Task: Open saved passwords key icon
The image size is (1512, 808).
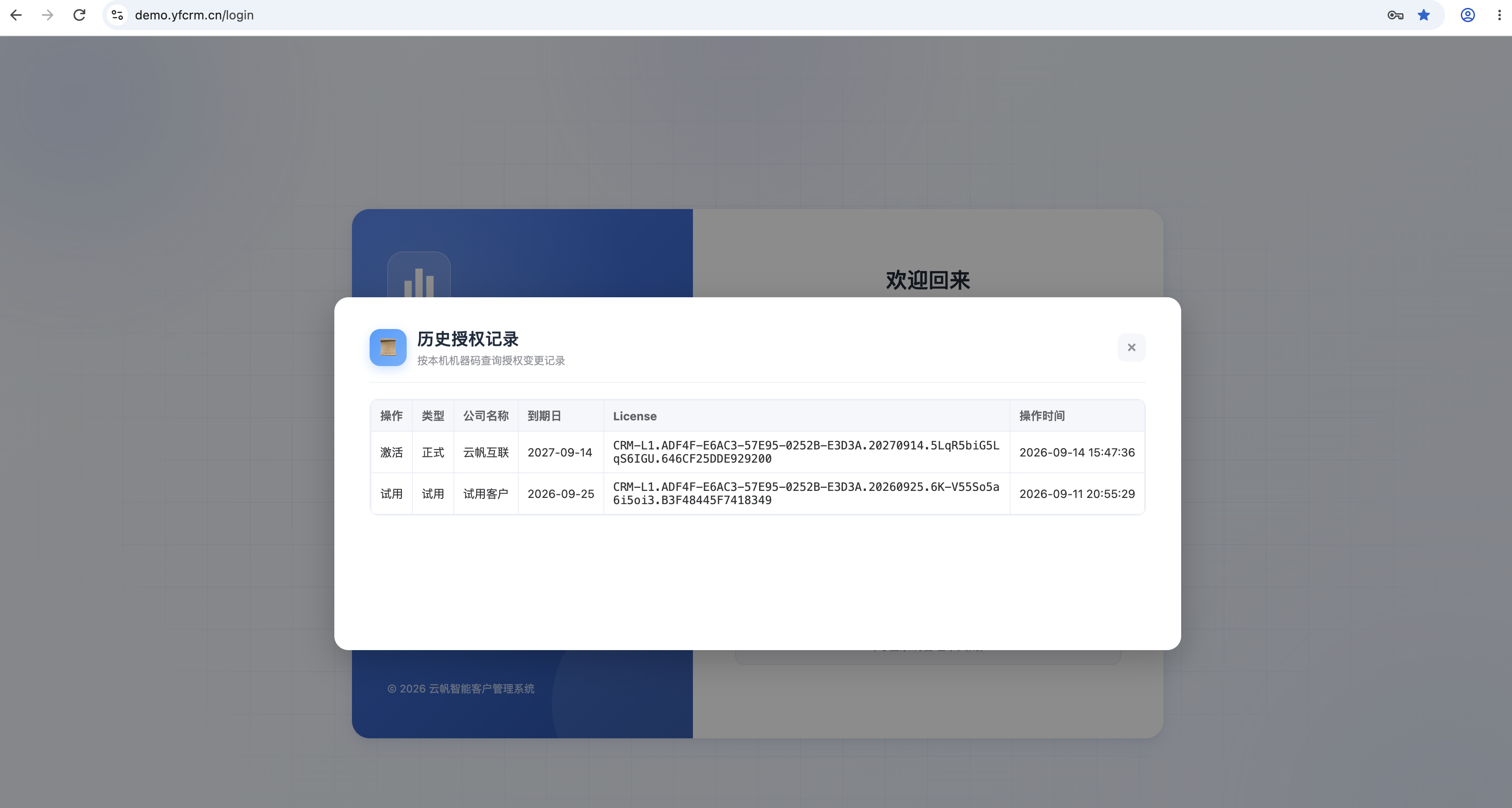Action: pyautogui.click(x=1395, y=15)
